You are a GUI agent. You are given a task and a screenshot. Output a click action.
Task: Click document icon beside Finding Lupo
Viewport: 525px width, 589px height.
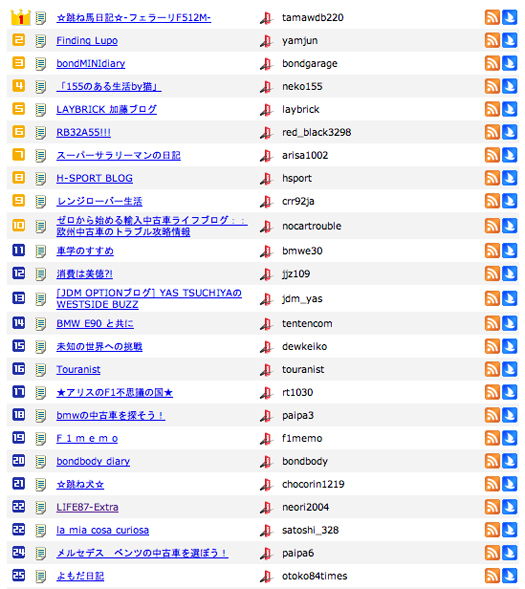[x=41, y=41]
